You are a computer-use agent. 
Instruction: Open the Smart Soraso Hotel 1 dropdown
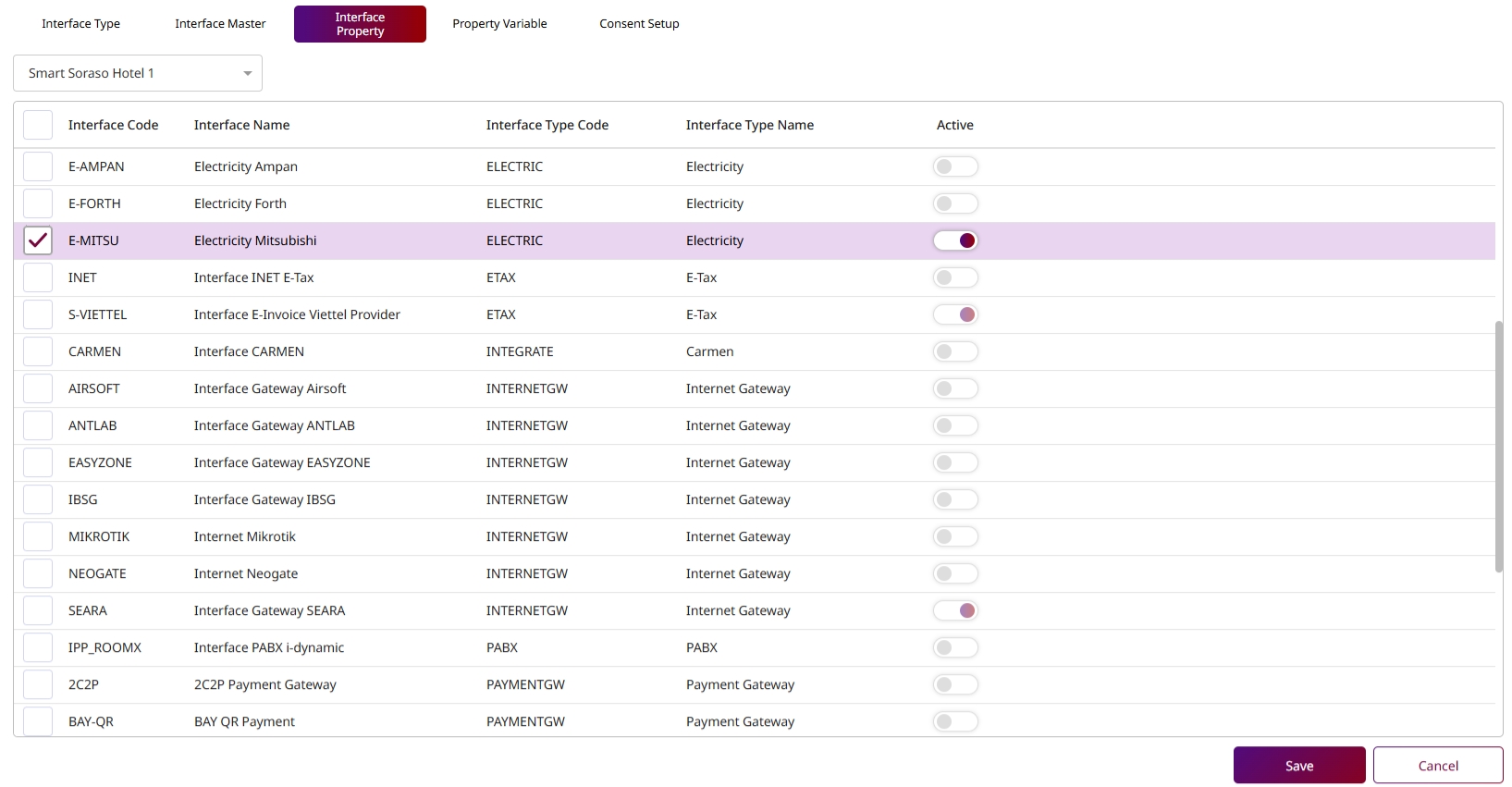[138, 73]
